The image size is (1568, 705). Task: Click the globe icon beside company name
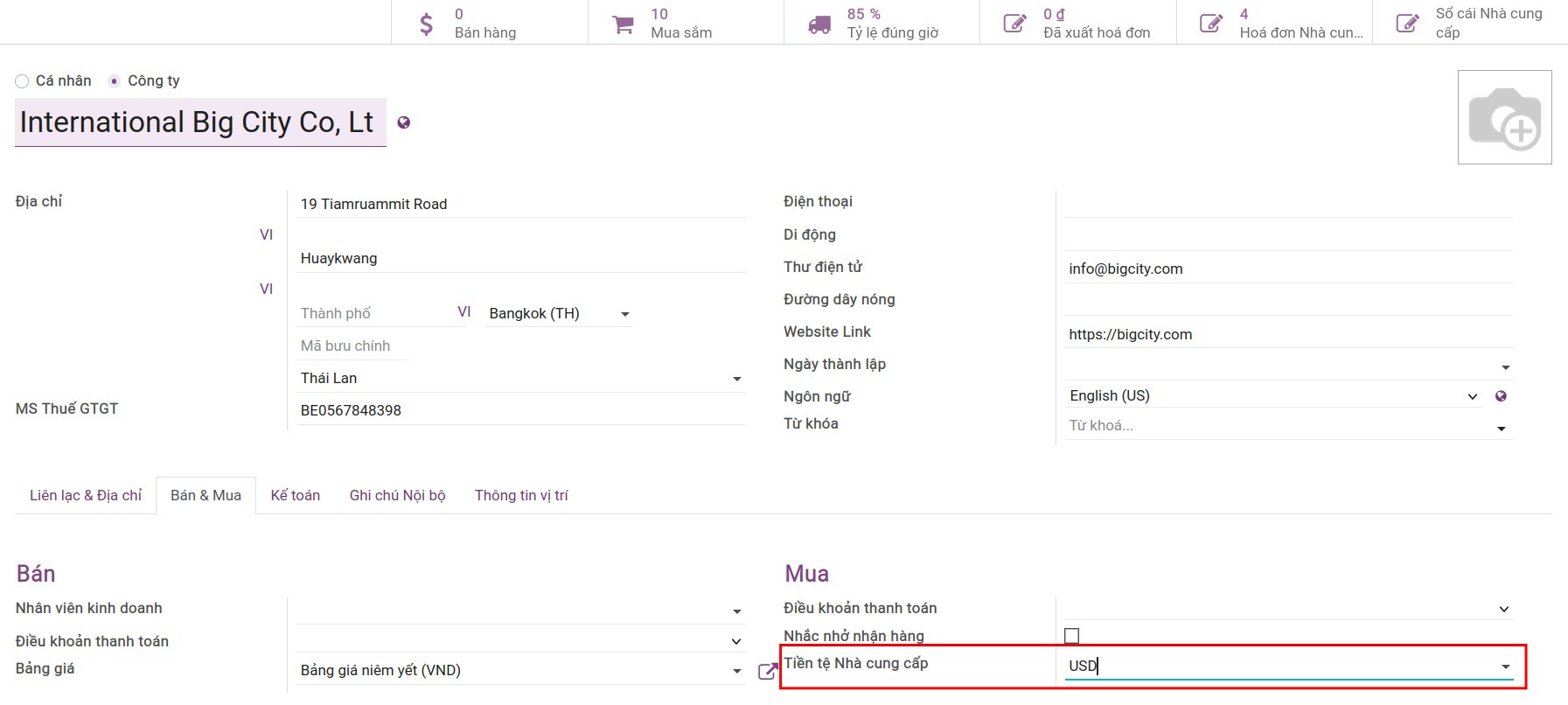coord(403,122)
